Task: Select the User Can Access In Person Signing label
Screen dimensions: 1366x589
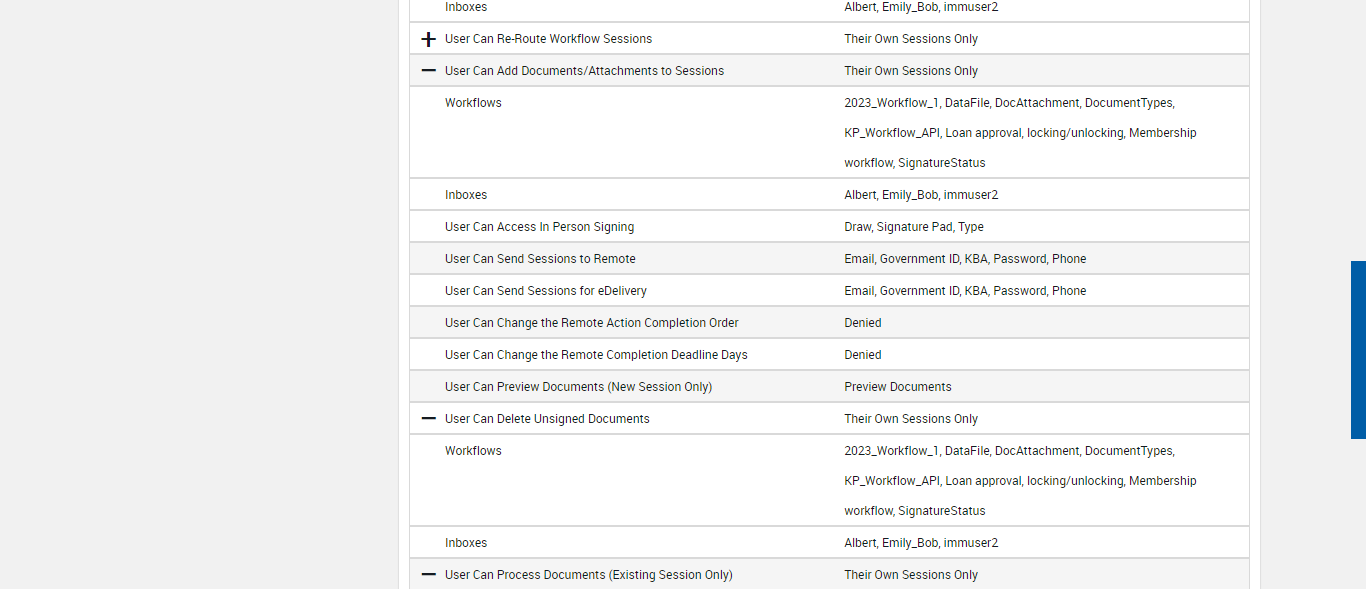Action: pyautogui.click(x=539, y=227)
